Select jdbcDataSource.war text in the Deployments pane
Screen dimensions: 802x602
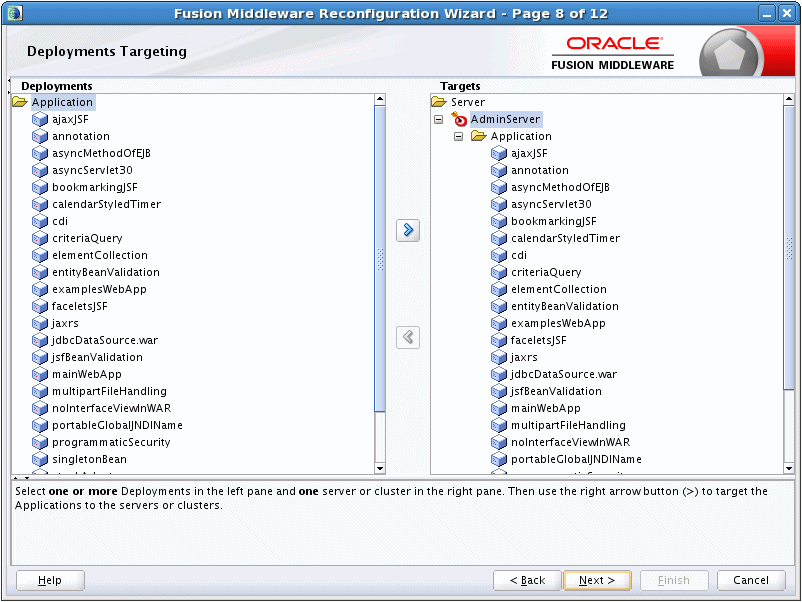point(105,340)
